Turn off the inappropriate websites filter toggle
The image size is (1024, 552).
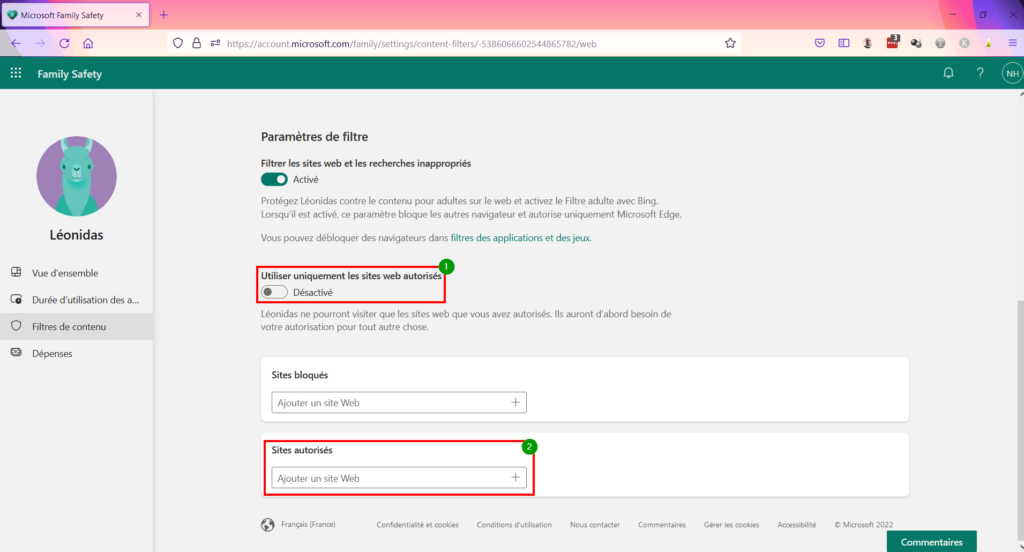coord(274,179)
